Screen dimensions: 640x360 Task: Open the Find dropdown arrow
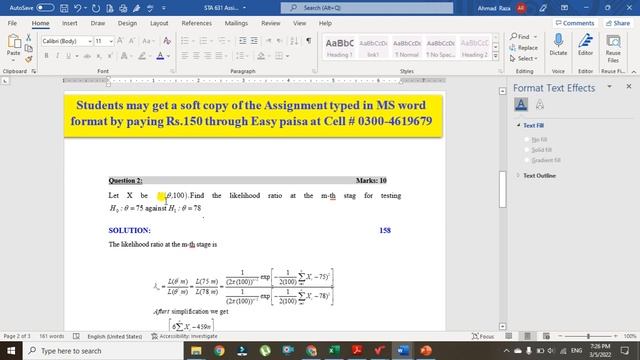pyautogui.click(x=536, y=37)
